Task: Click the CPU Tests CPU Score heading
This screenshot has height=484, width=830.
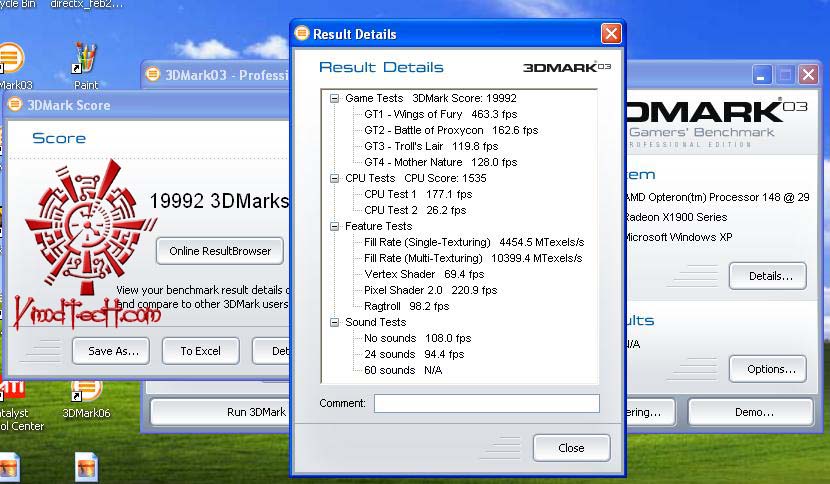Action: [x=416, y=178]
